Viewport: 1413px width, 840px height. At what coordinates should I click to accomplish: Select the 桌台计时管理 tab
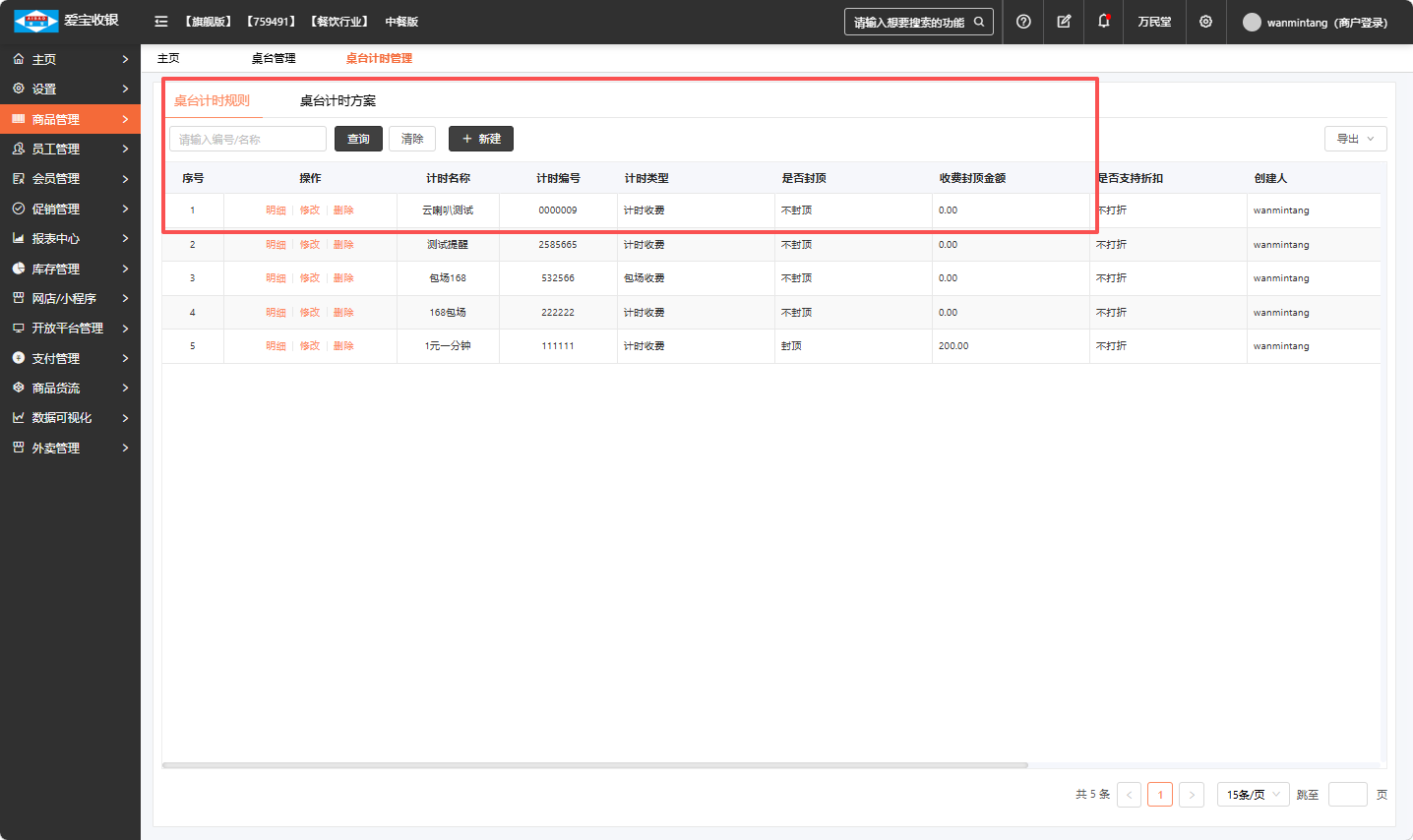tap(379, 58)
